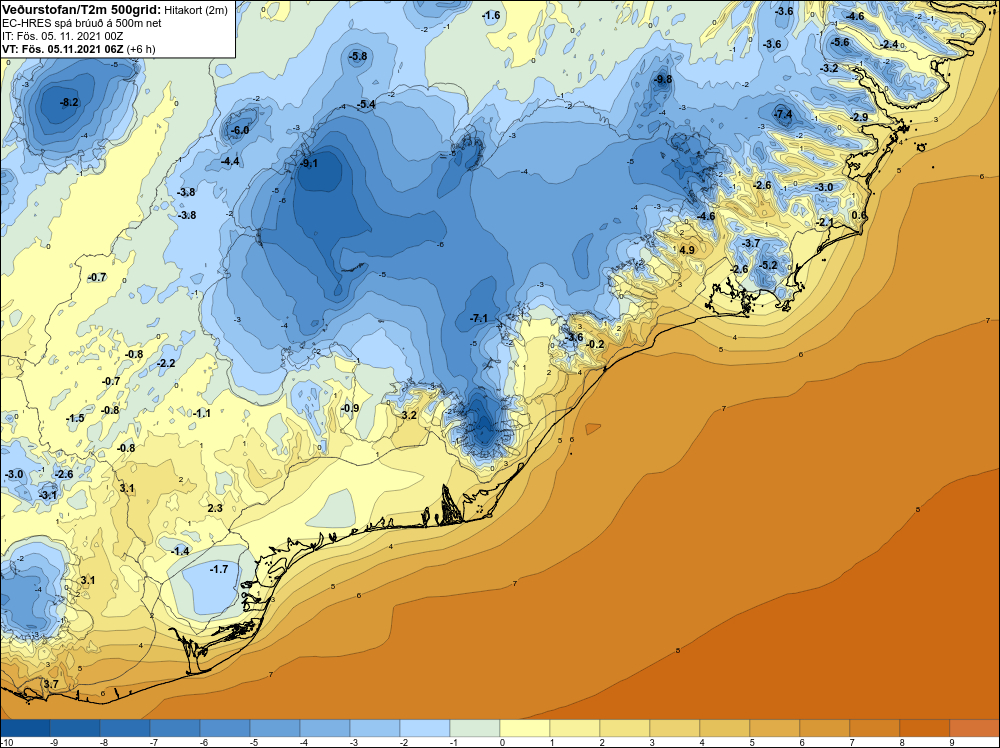The width and height of the screenshot is (1000, 748).
Task: Click the -7.4 temperature value
Action: (x=783, y=114)
